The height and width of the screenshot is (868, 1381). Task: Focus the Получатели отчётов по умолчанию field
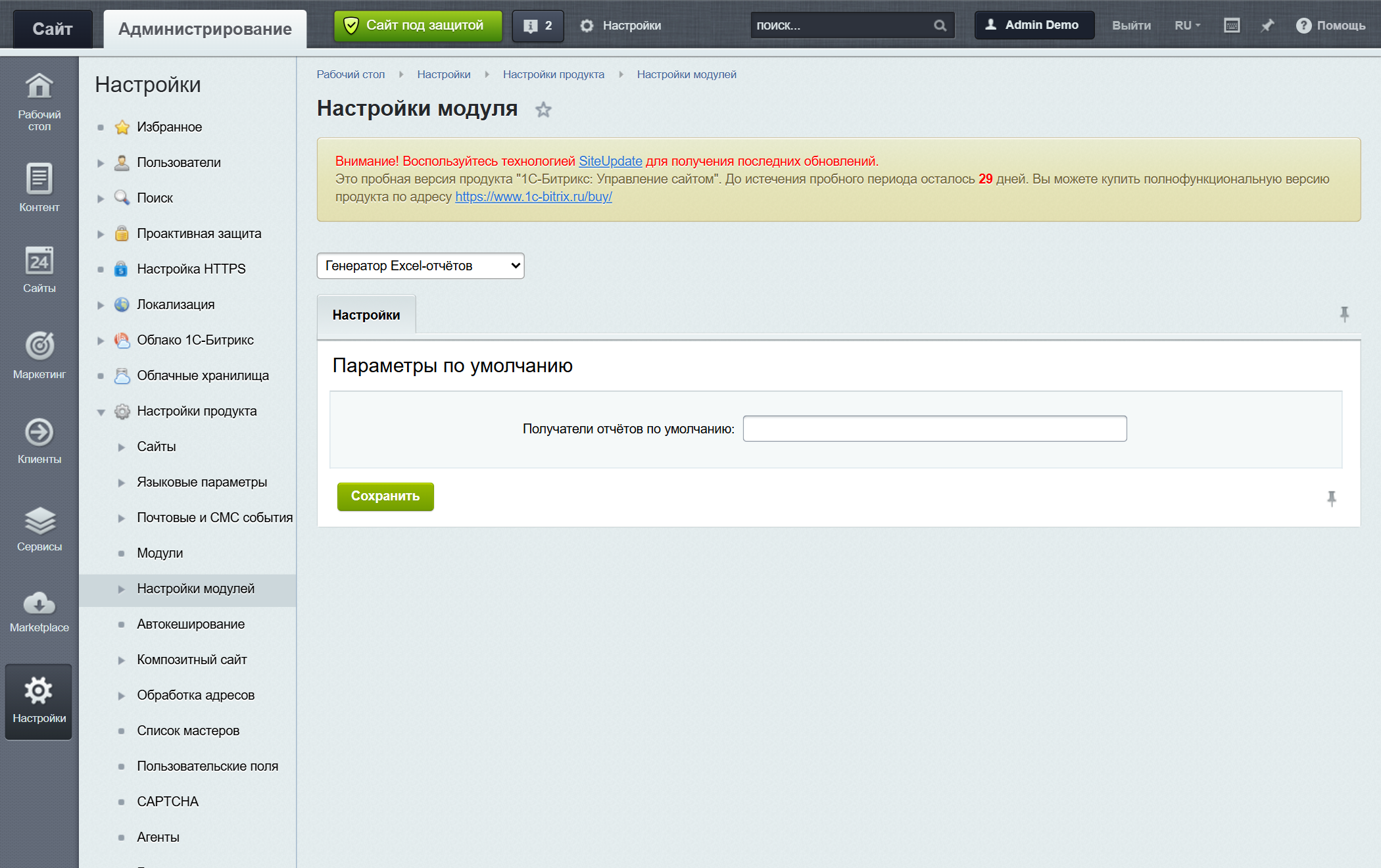pos(934,429)
